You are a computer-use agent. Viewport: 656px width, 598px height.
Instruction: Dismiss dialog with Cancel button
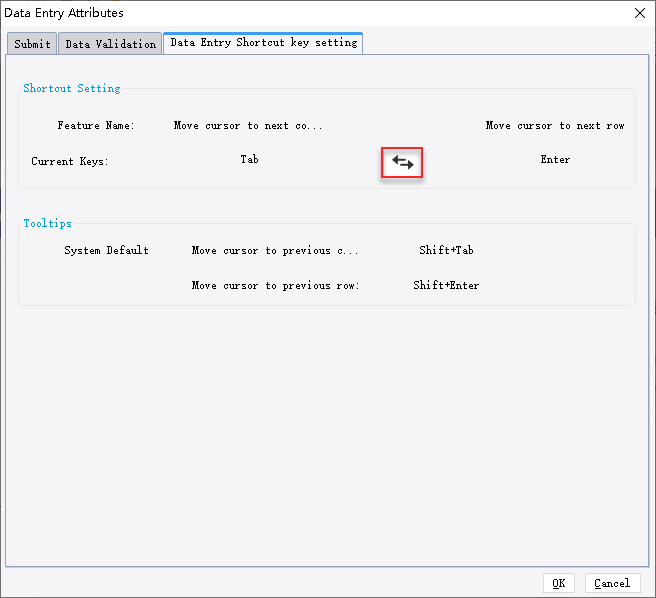tap(612, 583)
